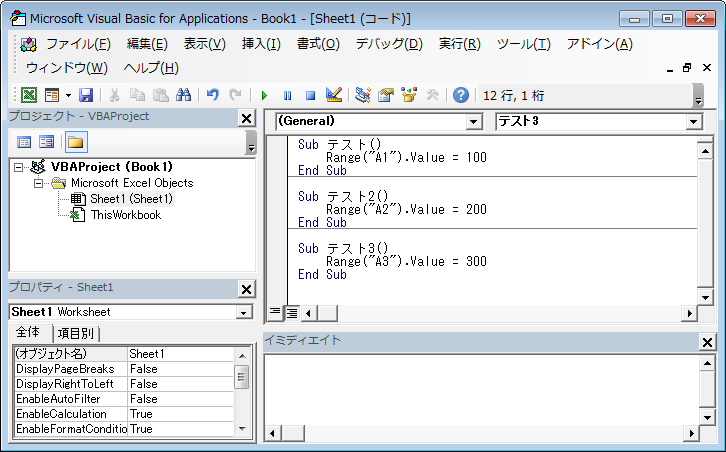Switch to the 全体 properties tab

(x=28, y=332)
